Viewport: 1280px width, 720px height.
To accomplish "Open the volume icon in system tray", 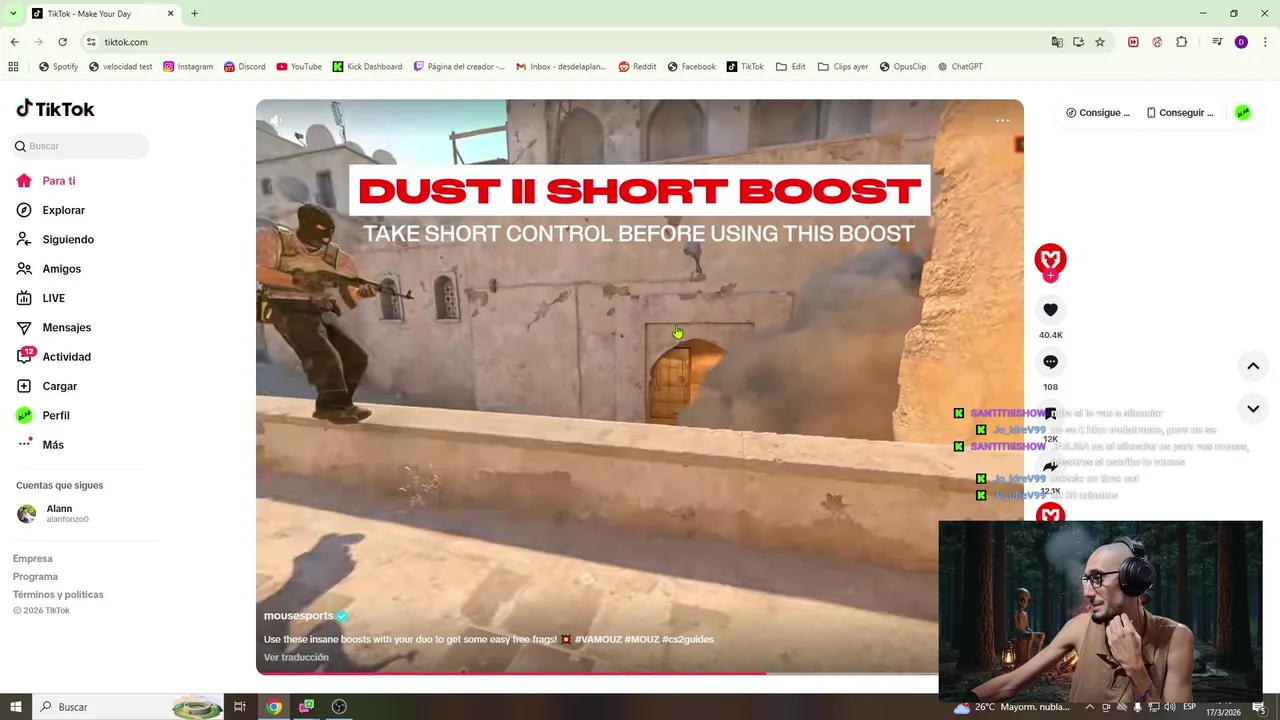I will pos(1170,707).
